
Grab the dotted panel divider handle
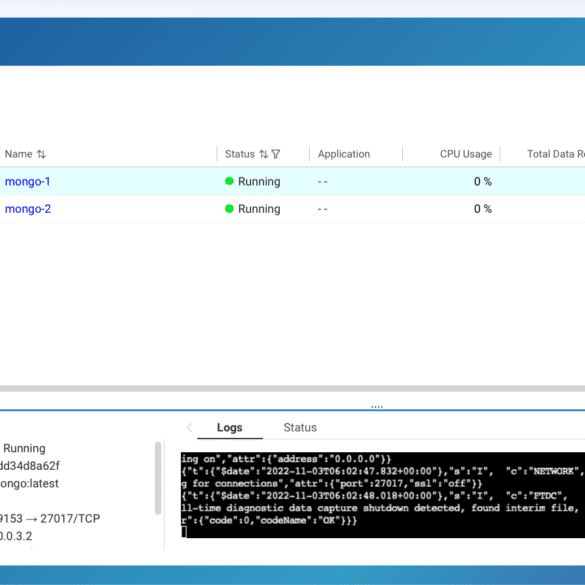(x=377, y=407)
